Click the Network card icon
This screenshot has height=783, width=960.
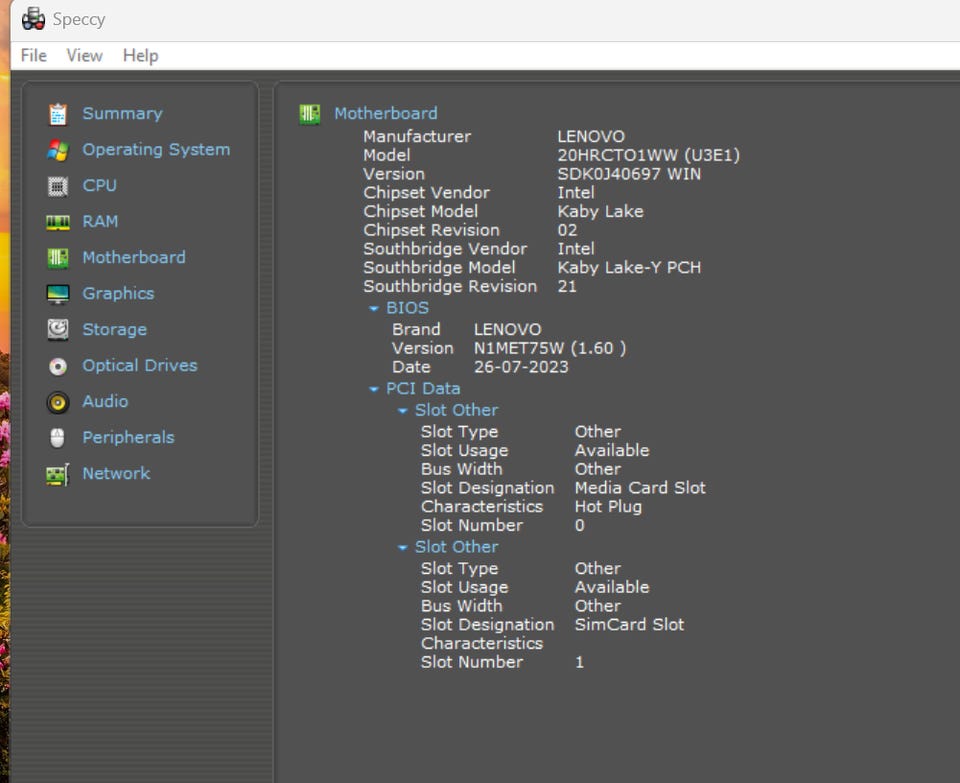coord(58,474)
